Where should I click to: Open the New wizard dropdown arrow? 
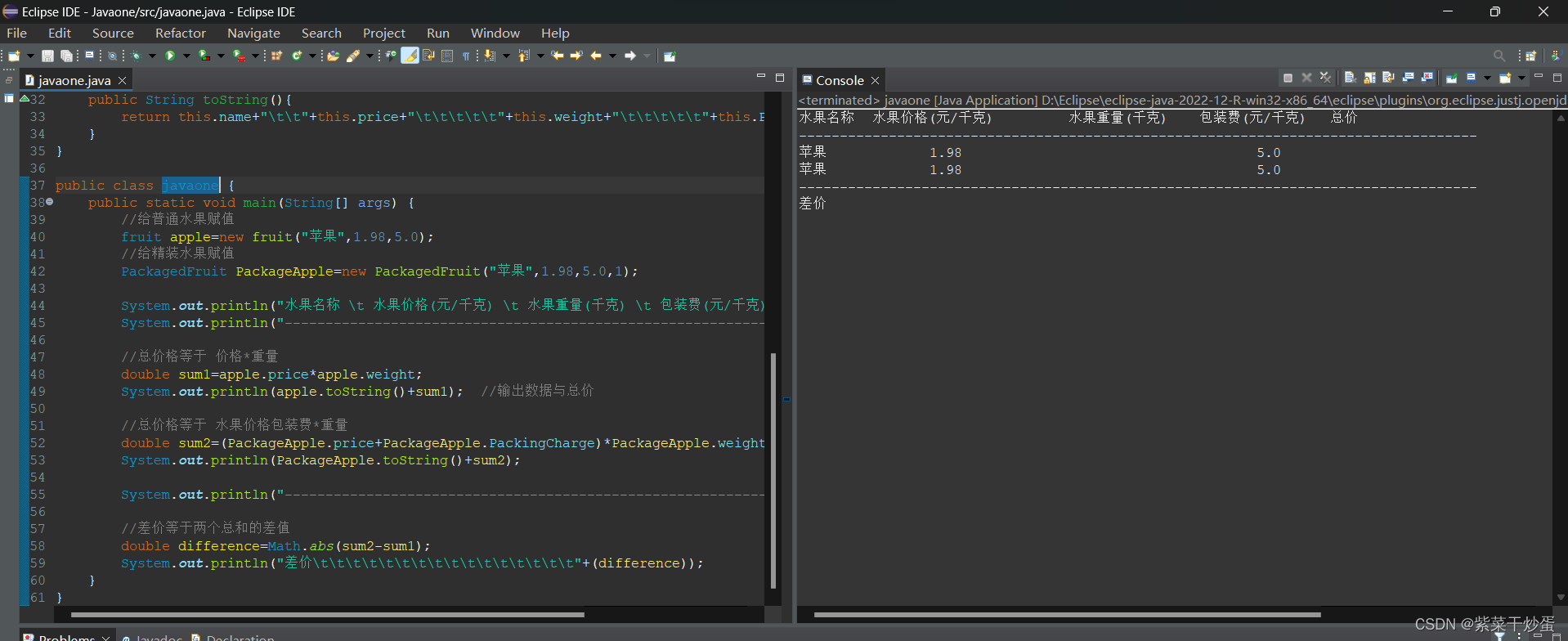[x=31, y=56]
